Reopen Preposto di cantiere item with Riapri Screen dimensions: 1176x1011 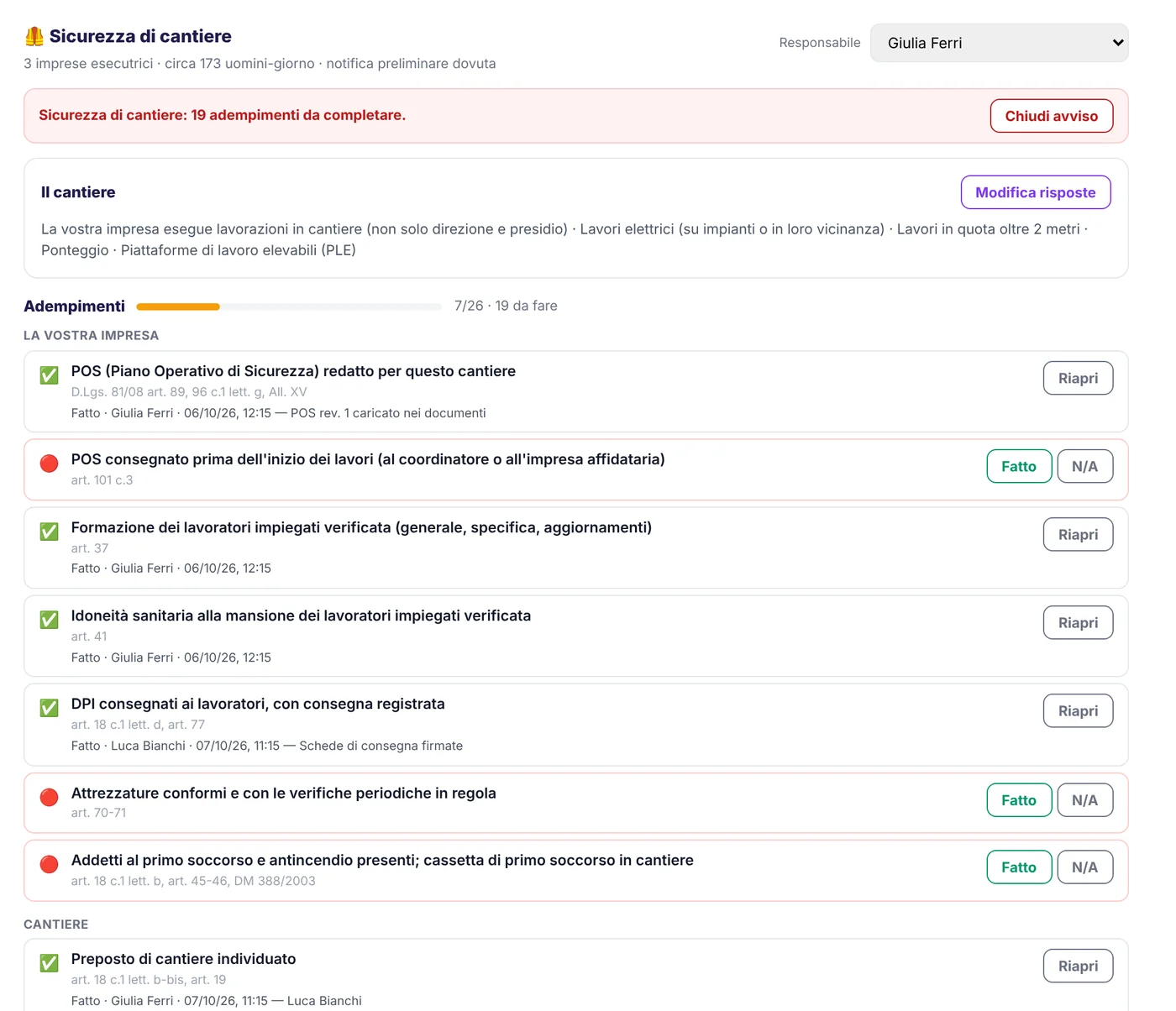pyautogui.click(x=1079, y=966)
